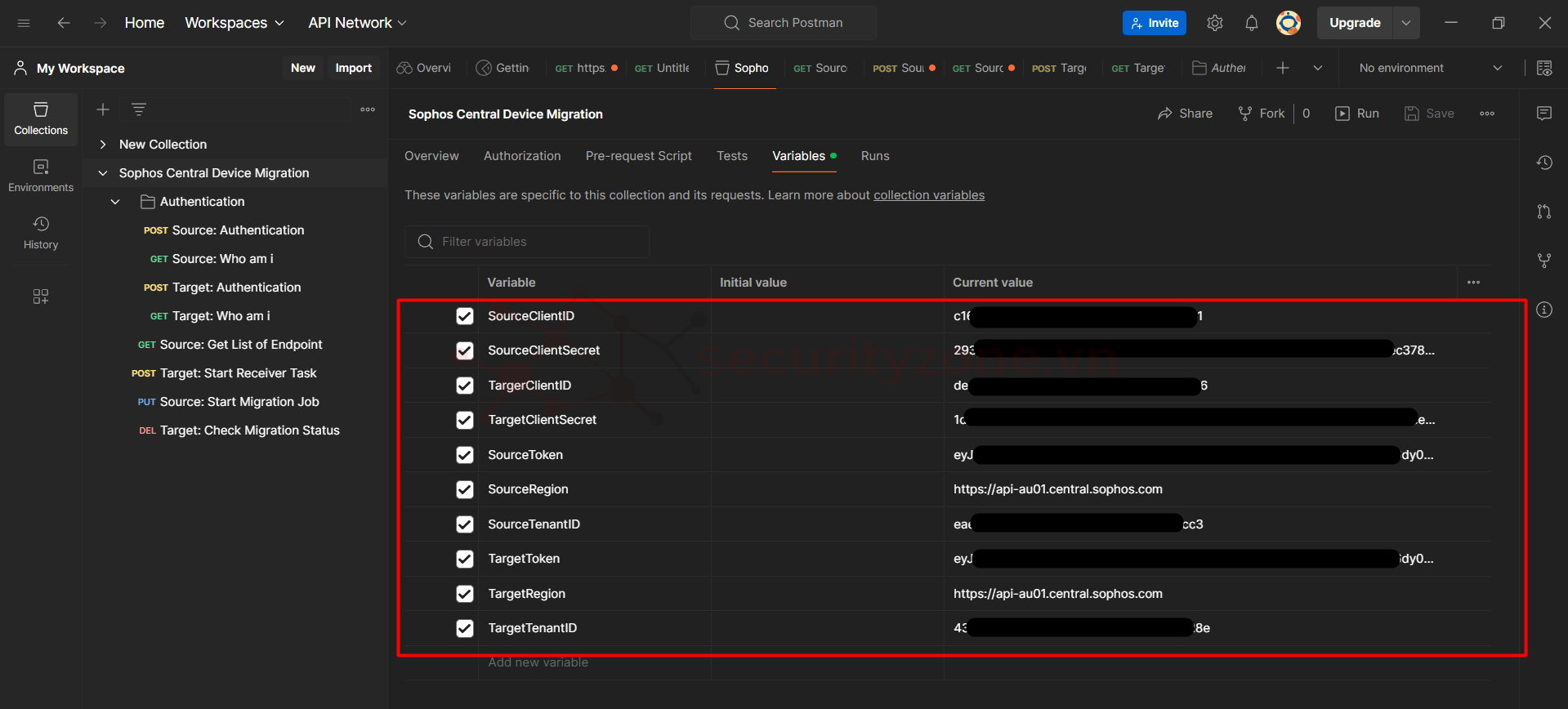Image resolution: width=1568 pixels, height=709 pixels.
Task: Open the Upgrade dropdown arrow
Action: (1406, 23)
